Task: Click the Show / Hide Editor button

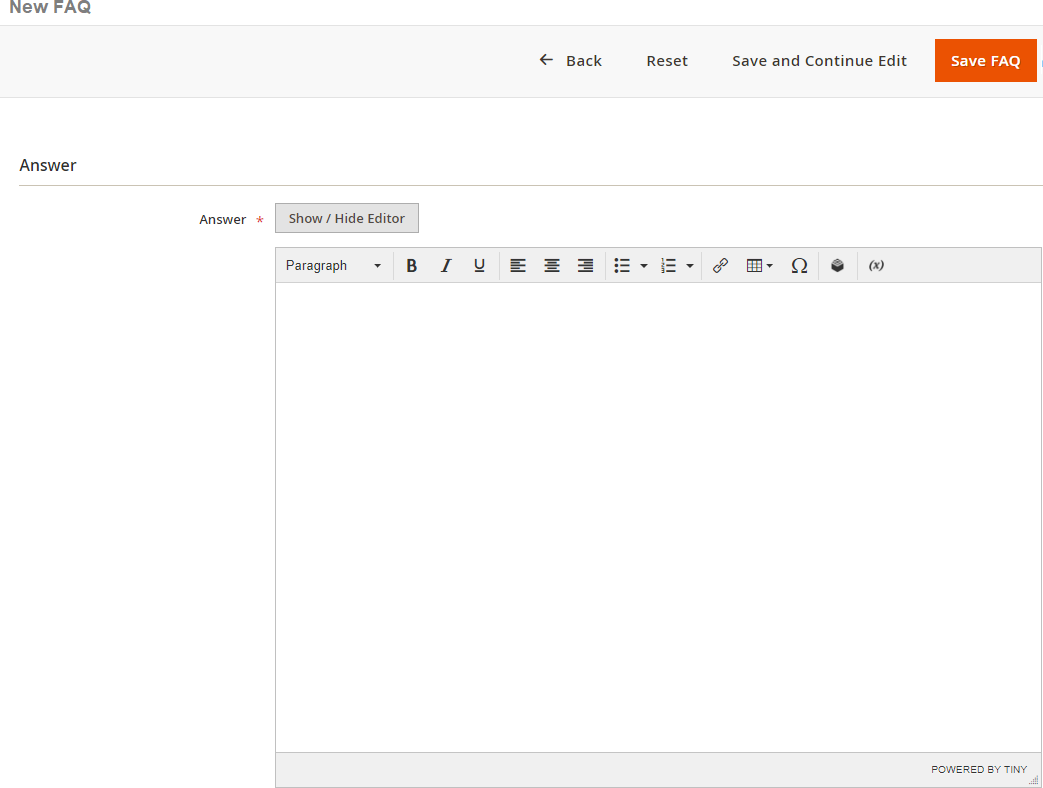Action: (x=347, y=218)
